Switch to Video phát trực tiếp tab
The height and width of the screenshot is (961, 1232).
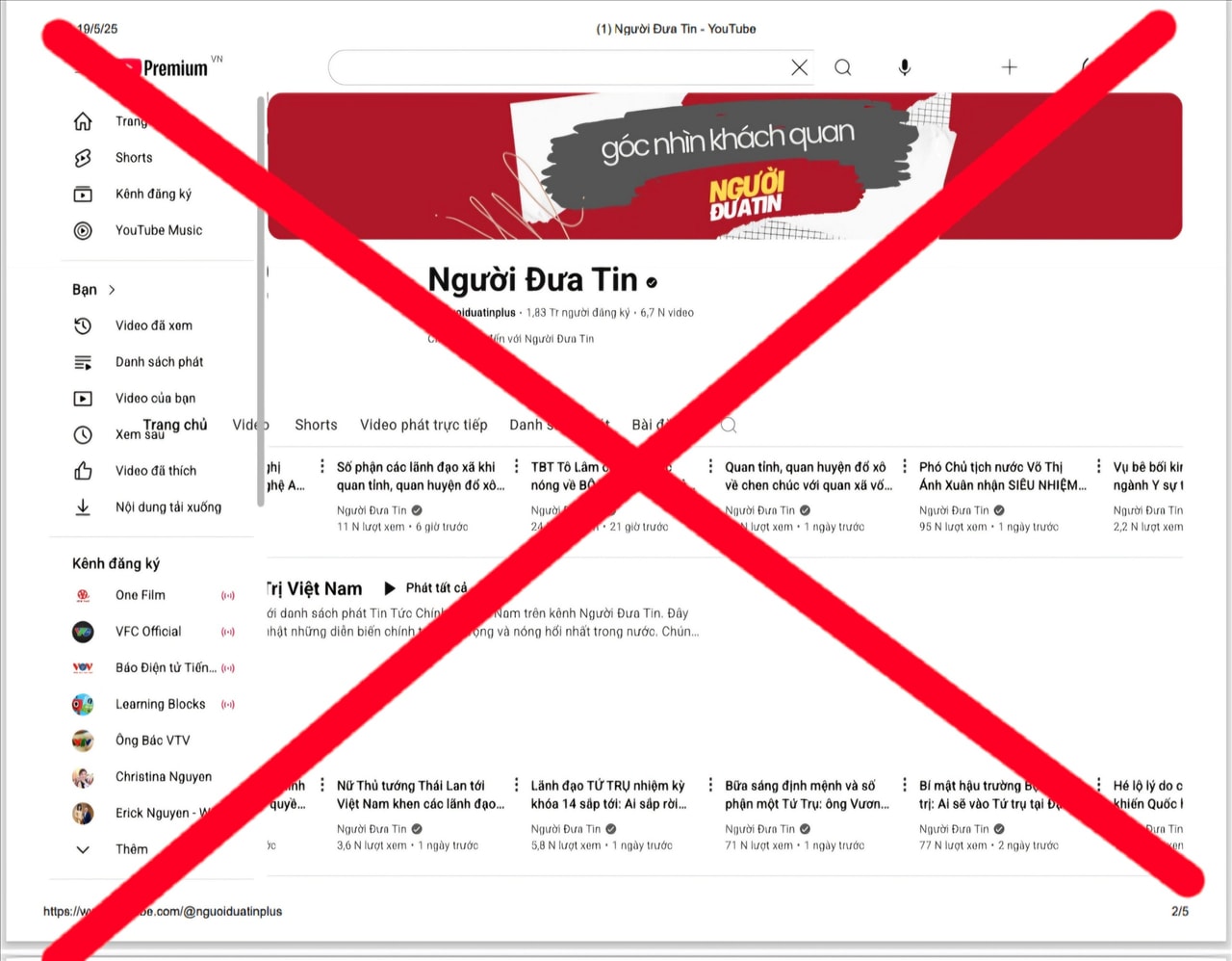pyautogui.click(x=423, y=425)
